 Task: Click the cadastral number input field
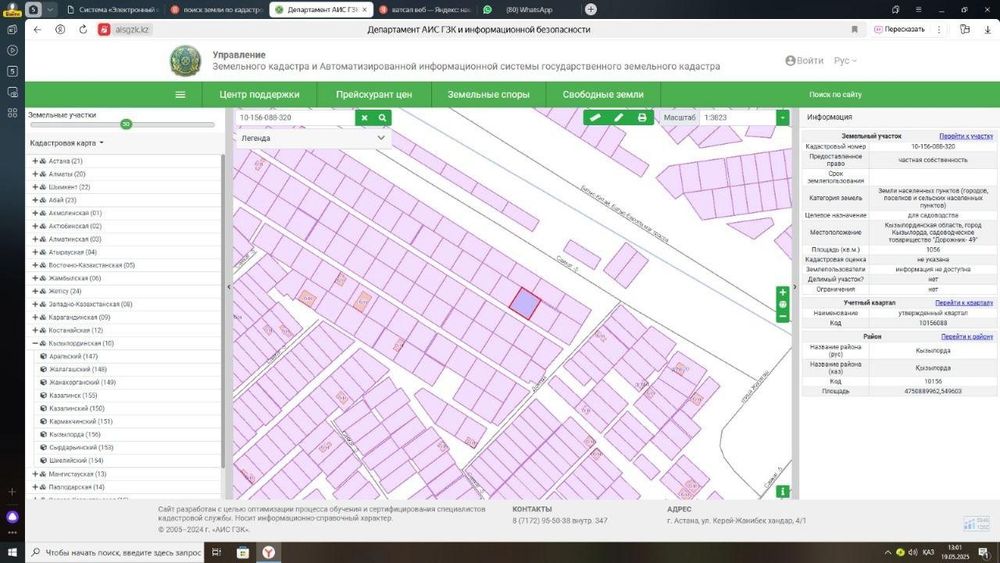click(295, 117)
